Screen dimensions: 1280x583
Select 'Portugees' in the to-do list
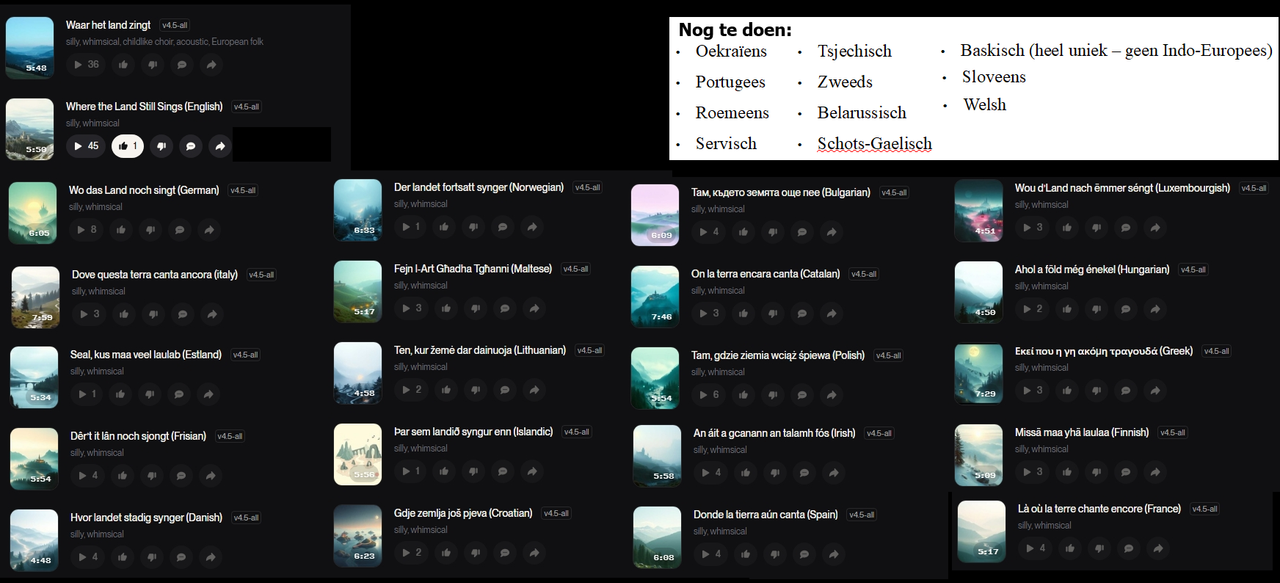tap(730, 82)
